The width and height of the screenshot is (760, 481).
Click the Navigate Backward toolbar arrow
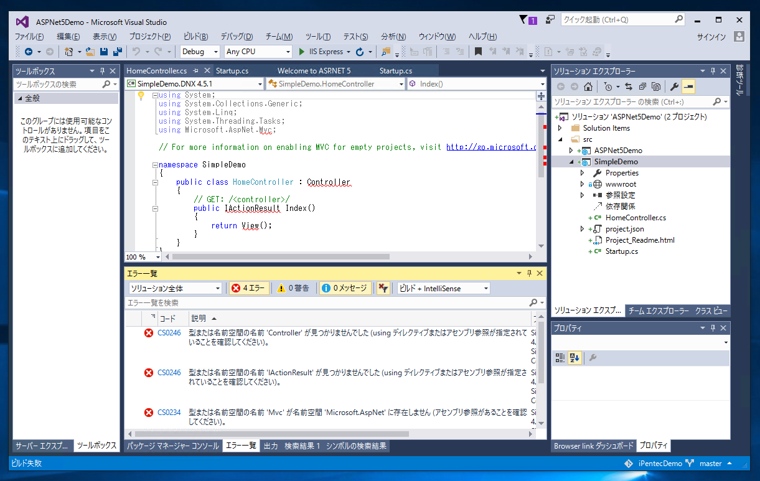pyautogui.click(x=29, y=51)
